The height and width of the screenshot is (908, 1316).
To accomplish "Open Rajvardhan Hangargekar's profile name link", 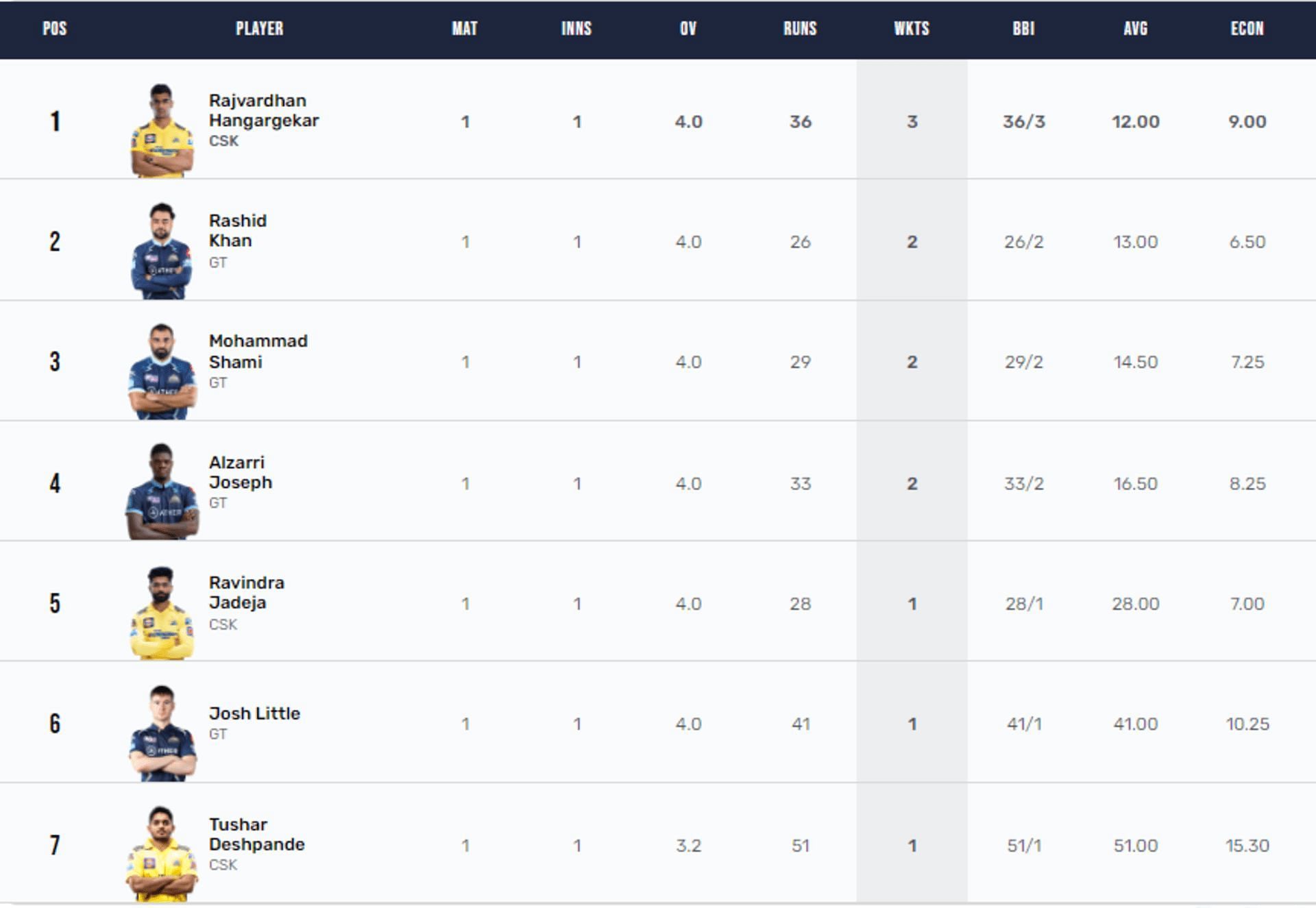I will pyautogui.click(x=263, y=110).
